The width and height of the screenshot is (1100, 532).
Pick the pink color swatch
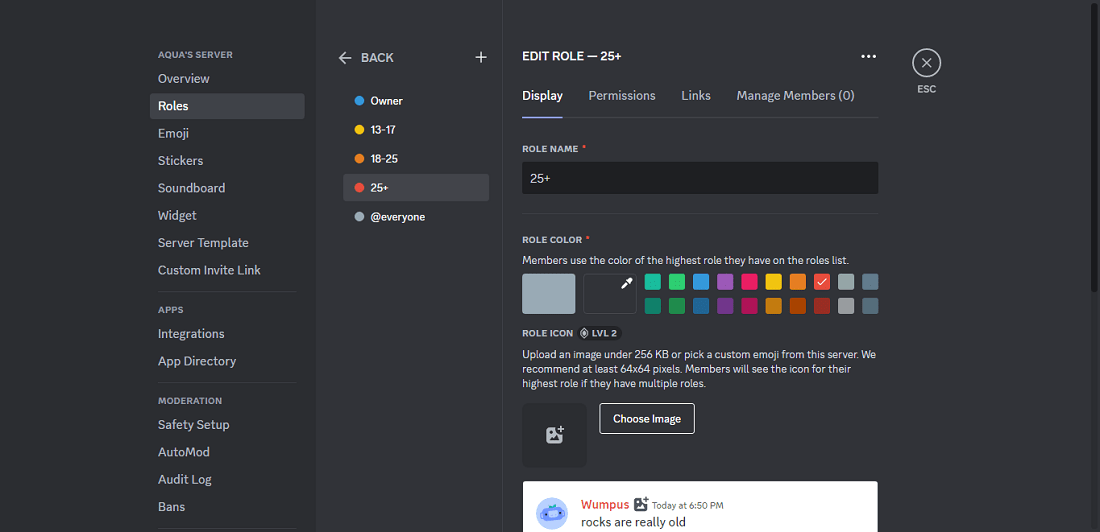[749, 281]
